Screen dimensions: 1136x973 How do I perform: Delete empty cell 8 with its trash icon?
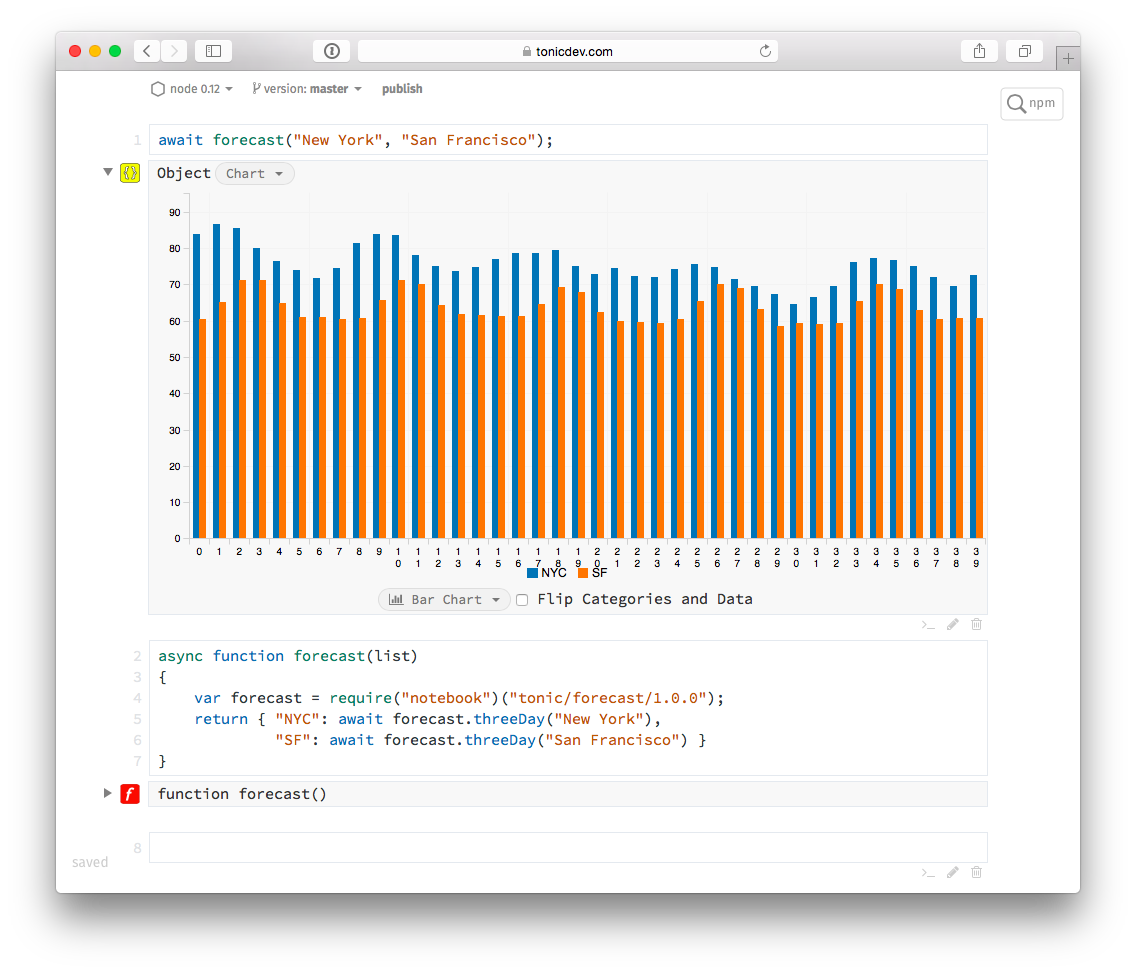point(977,872)
